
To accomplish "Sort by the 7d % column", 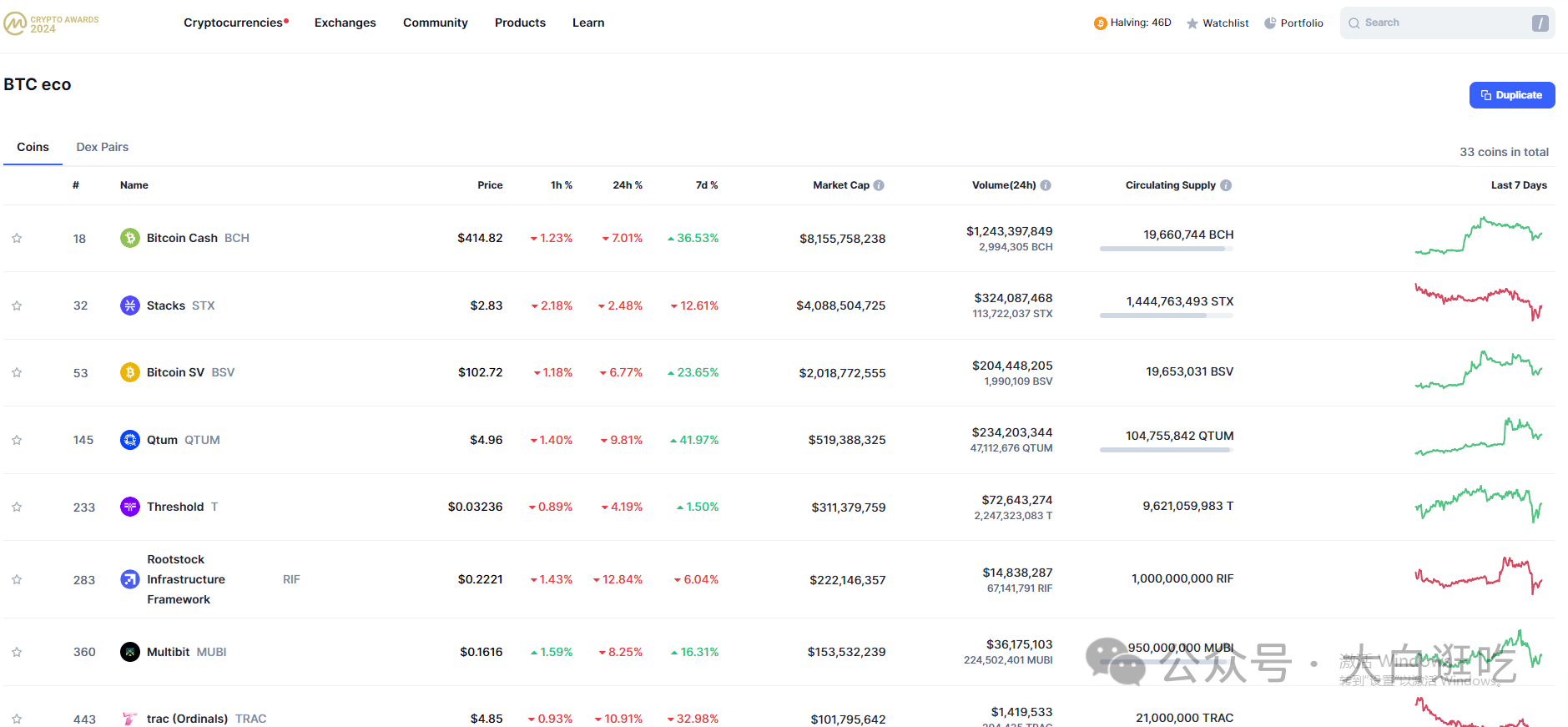I will pyautogui.click(x=707, y=185).
